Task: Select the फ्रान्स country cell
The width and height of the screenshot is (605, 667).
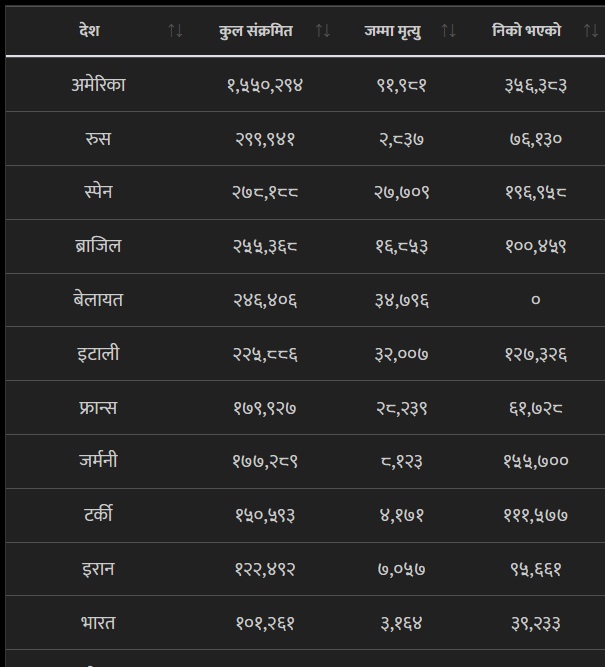Action: click(98, 408)
